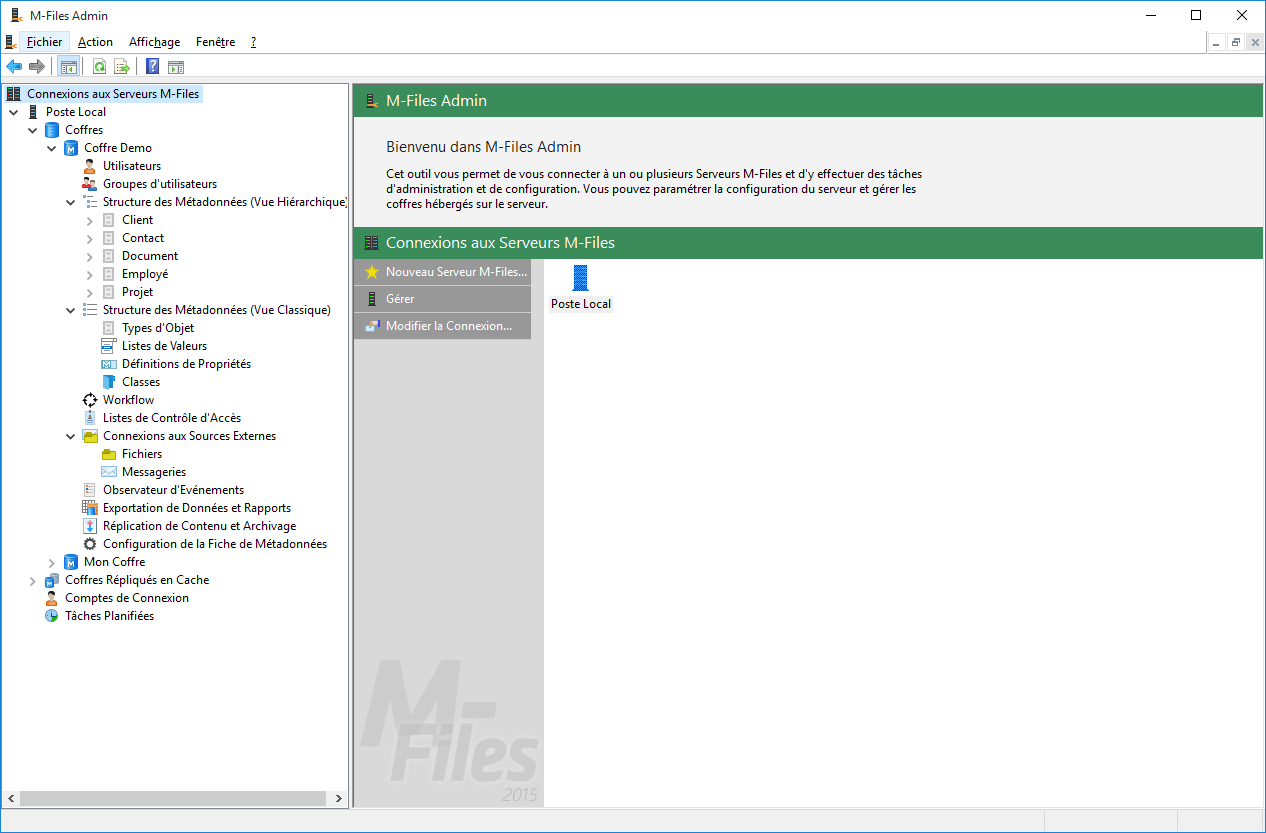Click Modifier la Connexion... task
1266x833 pixels.
[448, 326]
